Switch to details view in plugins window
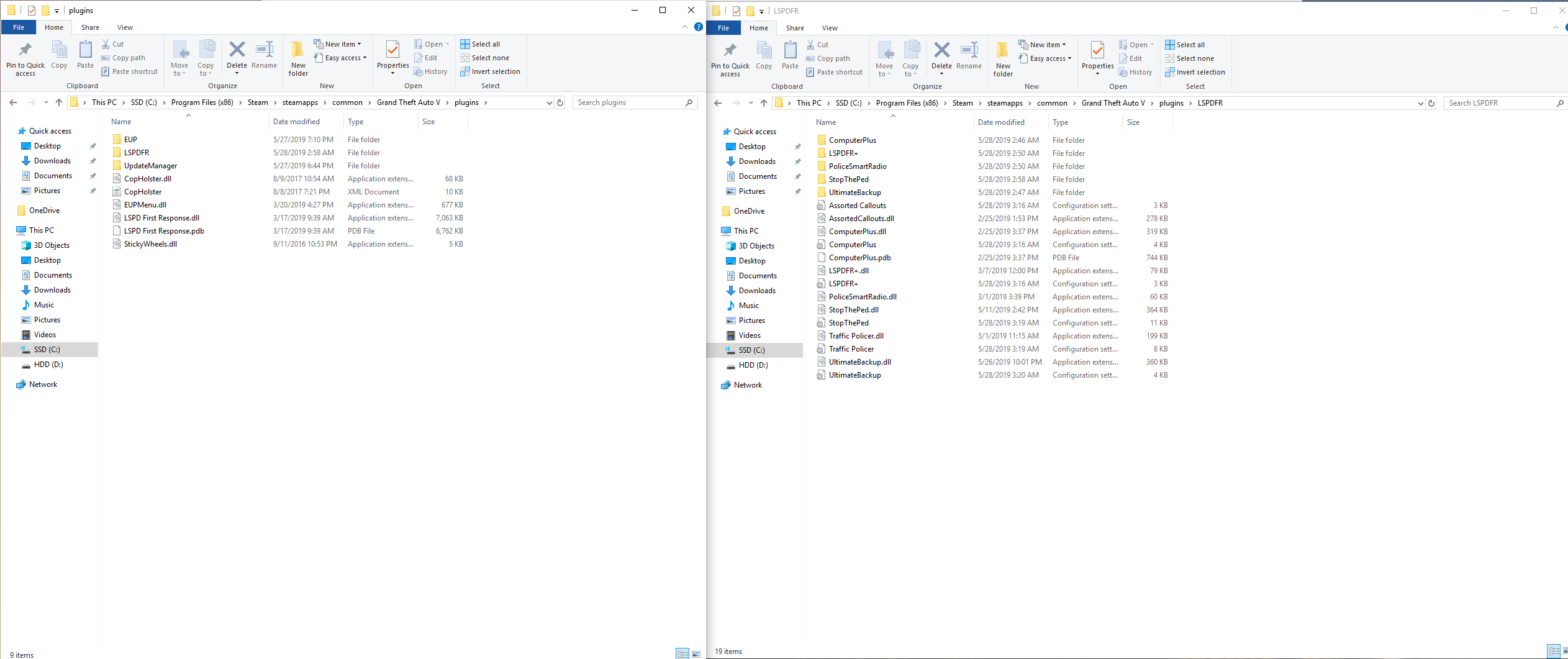 coord(682,653)
